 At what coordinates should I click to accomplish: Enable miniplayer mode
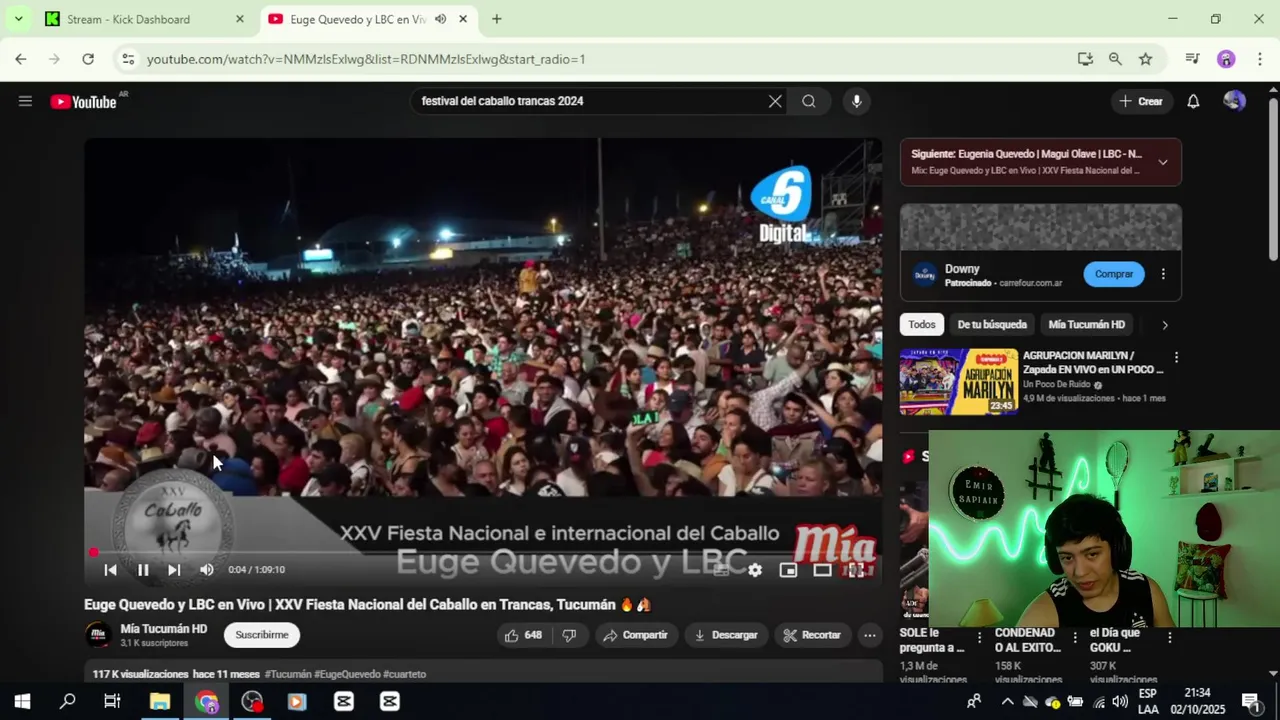point(788,570)
